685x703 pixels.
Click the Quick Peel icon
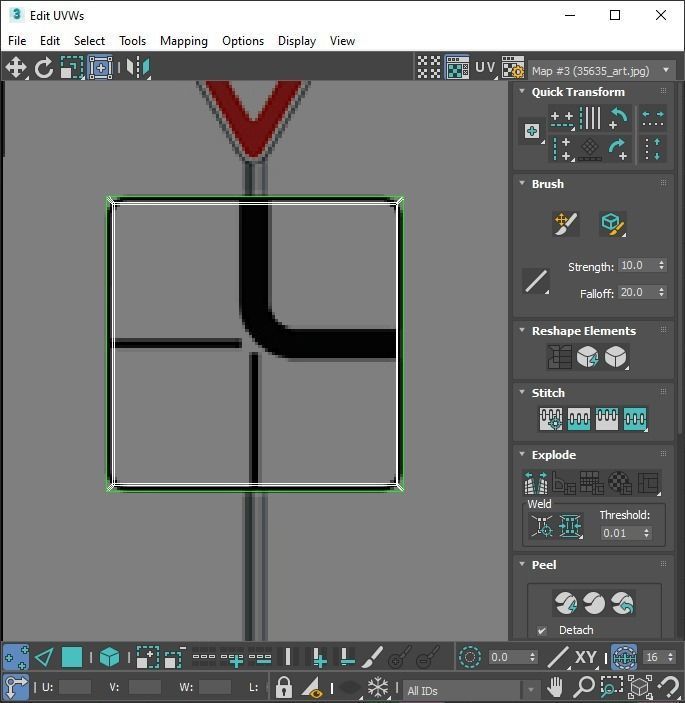566,603
